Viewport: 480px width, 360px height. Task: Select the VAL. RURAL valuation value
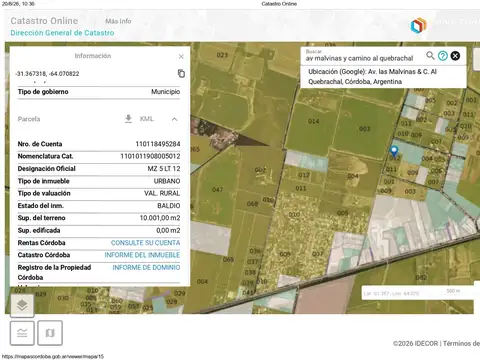pos(162,193)
